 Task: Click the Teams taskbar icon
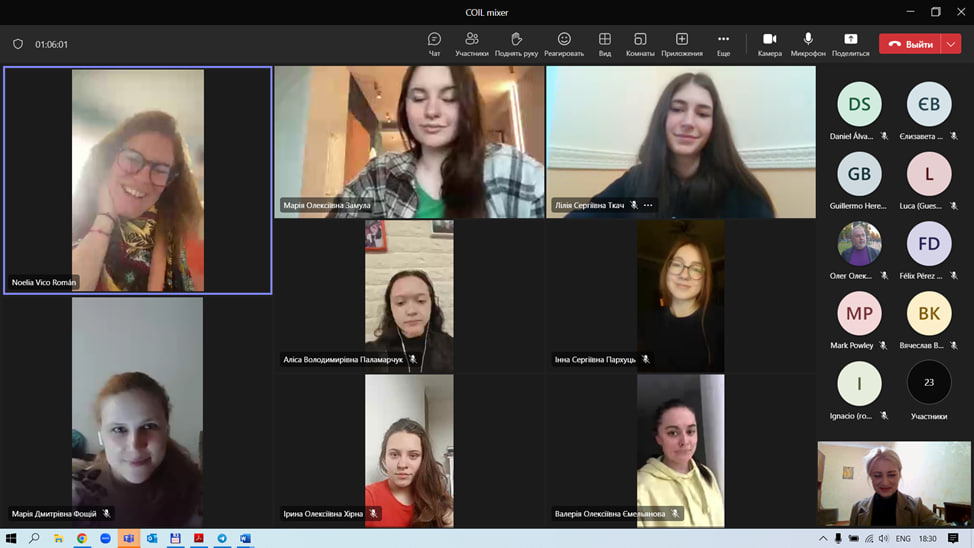pyautogui.click(x=129, y=538)
